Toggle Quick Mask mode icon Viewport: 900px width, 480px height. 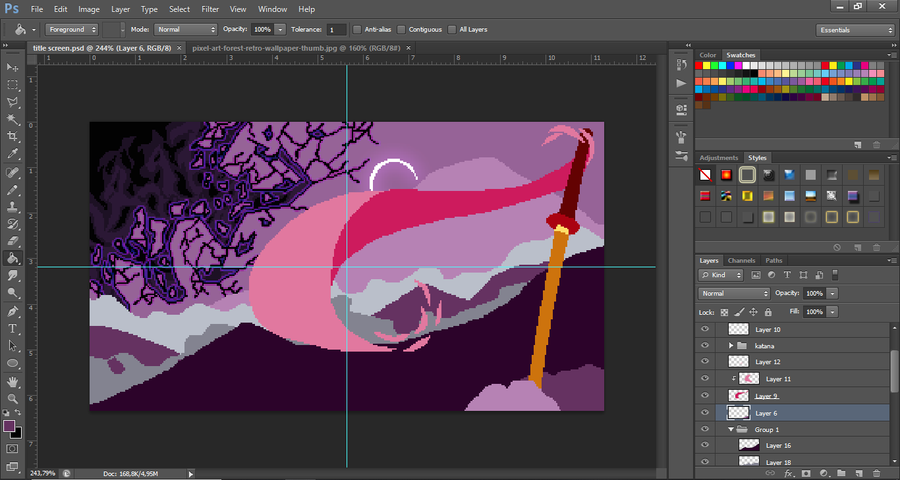12,448
